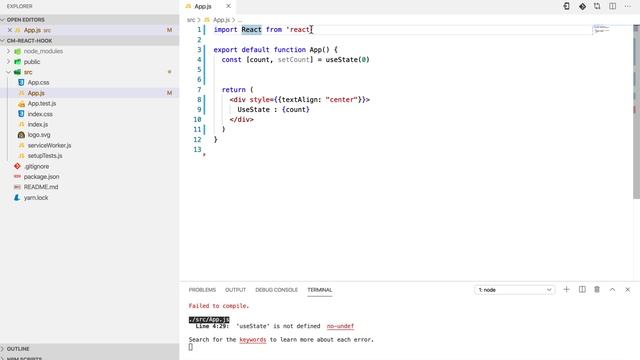Open .gitignore file
640x360 pixels.
[36, 167]
